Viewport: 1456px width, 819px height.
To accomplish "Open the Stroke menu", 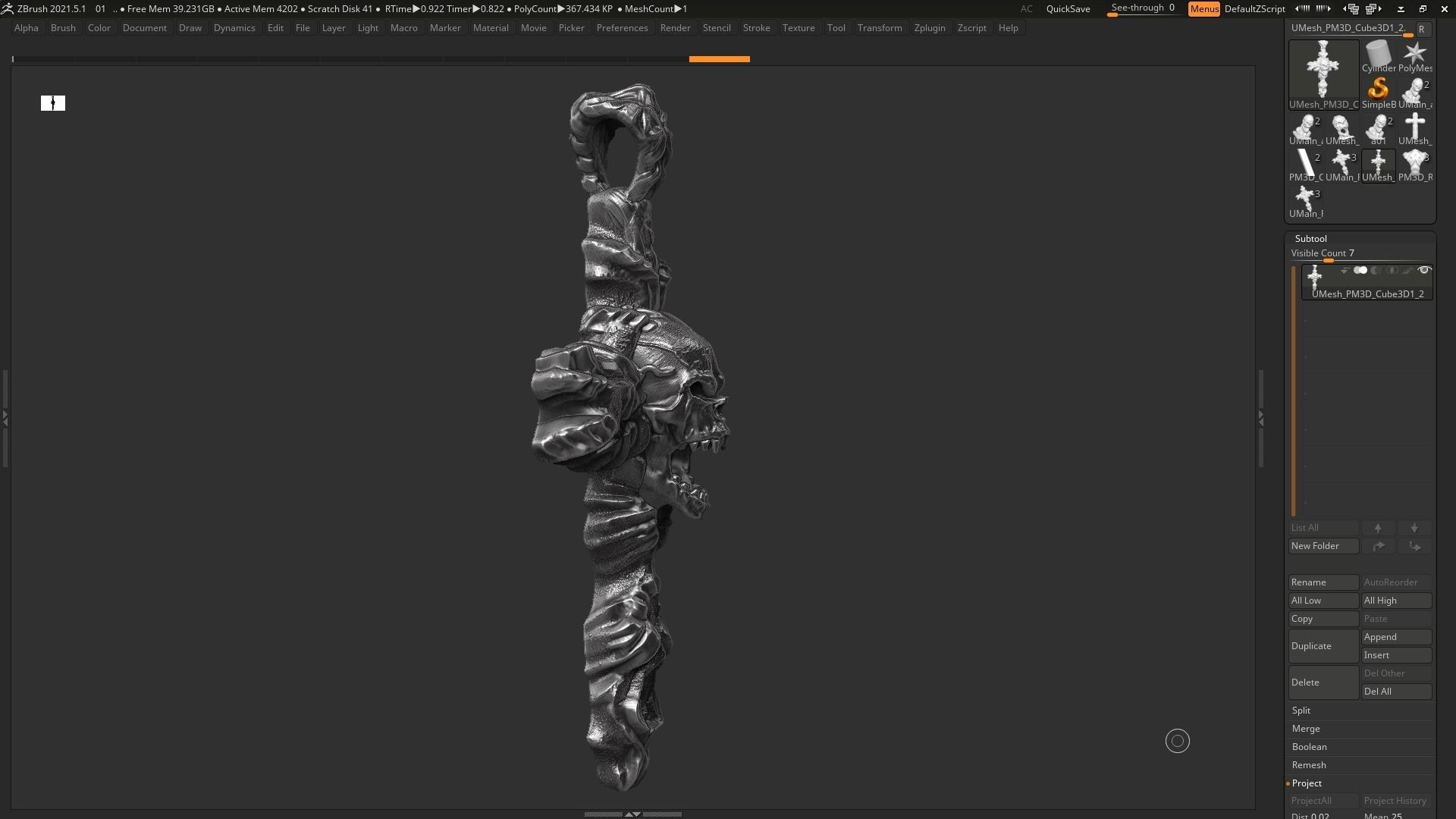I will 756,28.
